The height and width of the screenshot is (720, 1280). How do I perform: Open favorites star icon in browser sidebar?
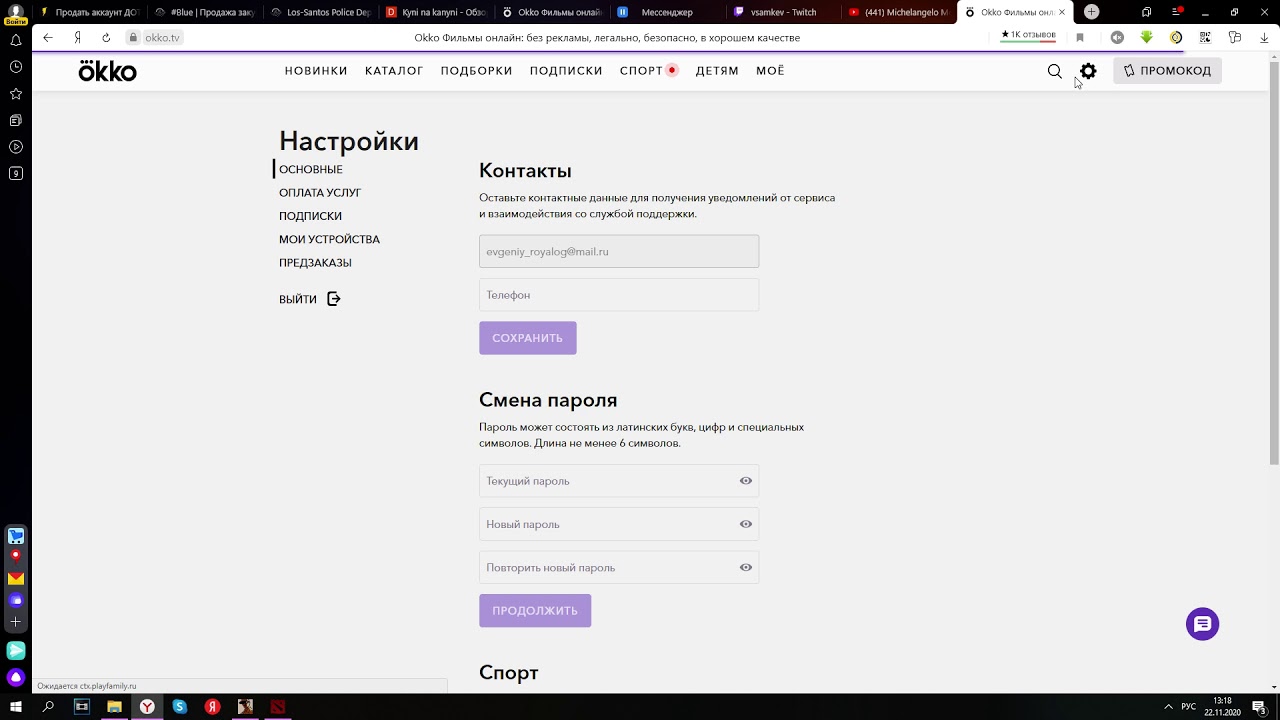(x=15, y=94)
